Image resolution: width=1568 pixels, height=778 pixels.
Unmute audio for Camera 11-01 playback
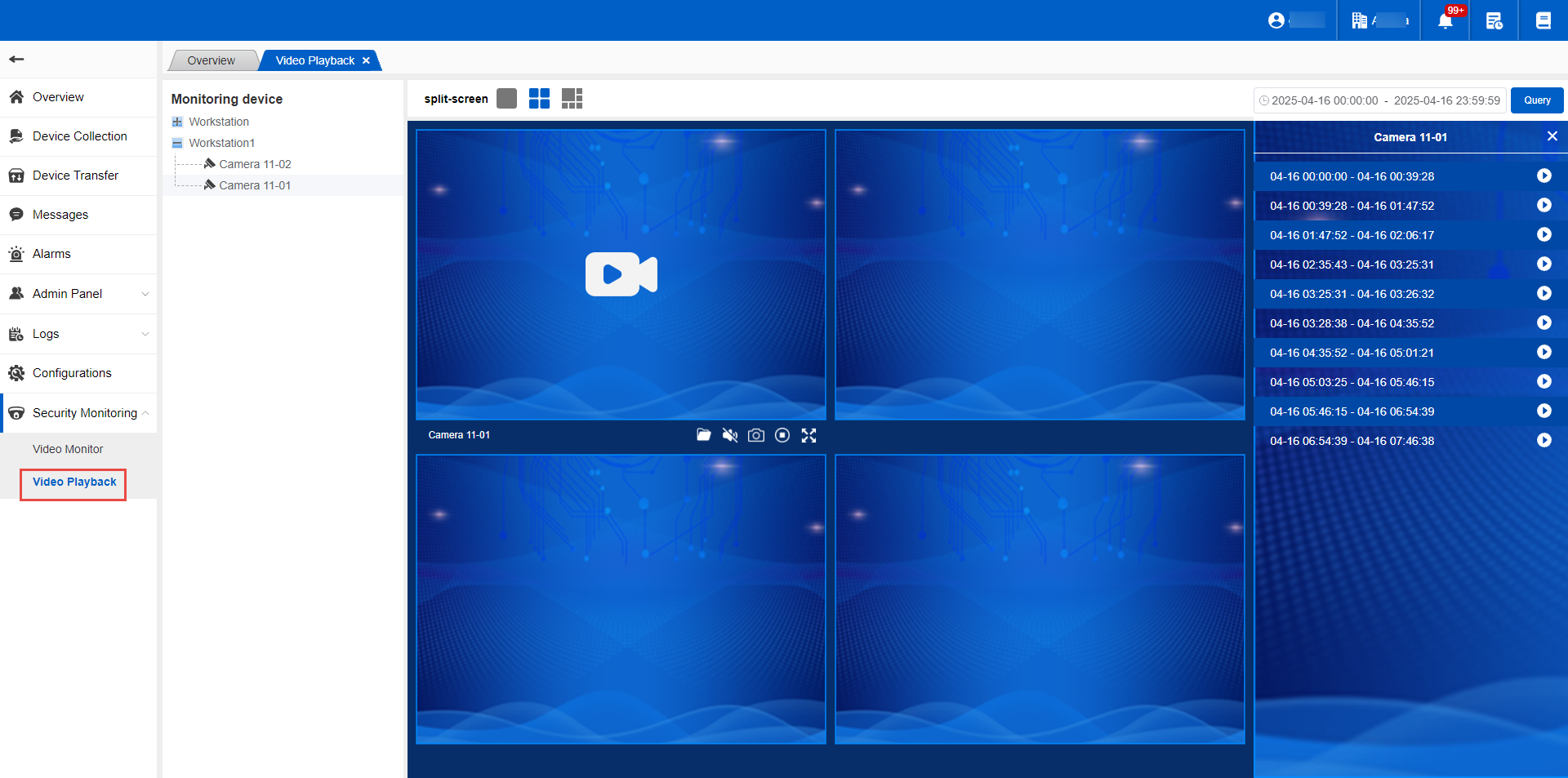point(730,435)
